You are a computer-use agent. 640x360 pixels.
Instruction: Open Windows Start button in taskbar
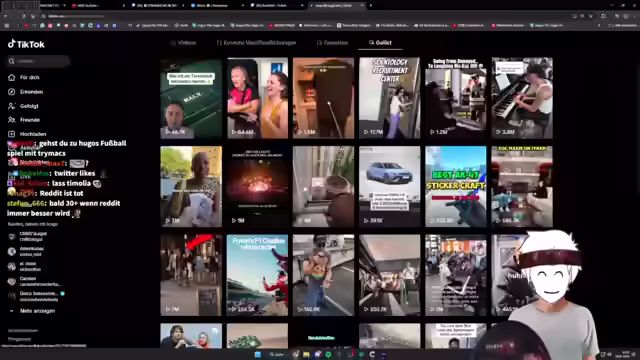(x=258, y=354)
